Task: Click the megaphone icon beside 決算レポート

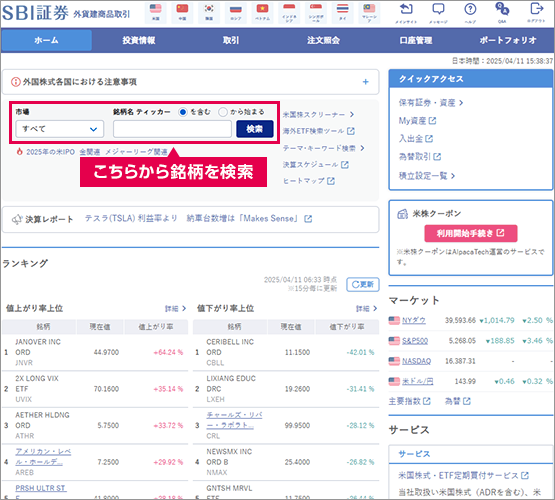Action: pos(17,219)
